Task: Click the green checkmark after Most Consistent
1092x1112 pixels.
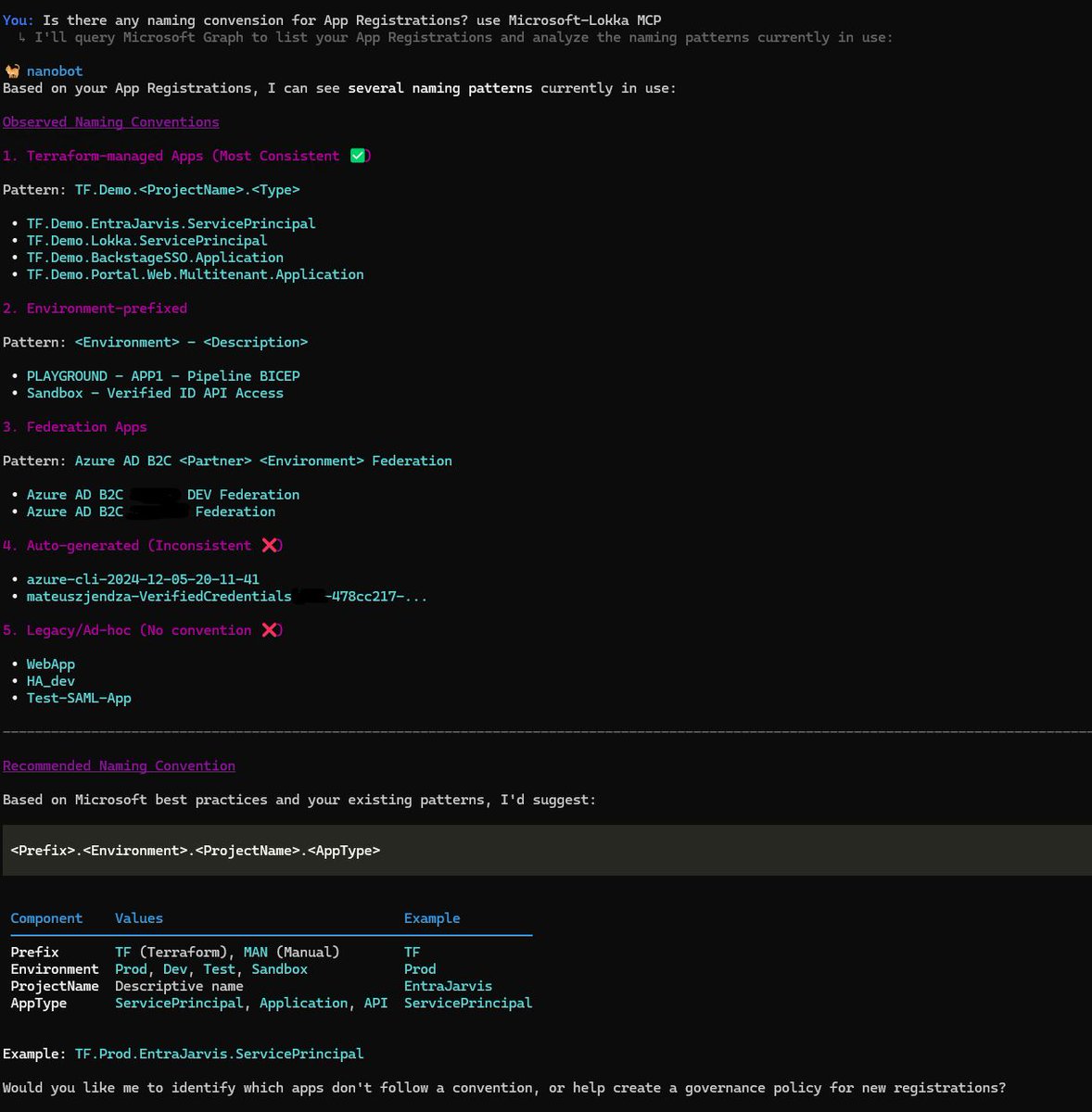Action: [x=358, y=156]
